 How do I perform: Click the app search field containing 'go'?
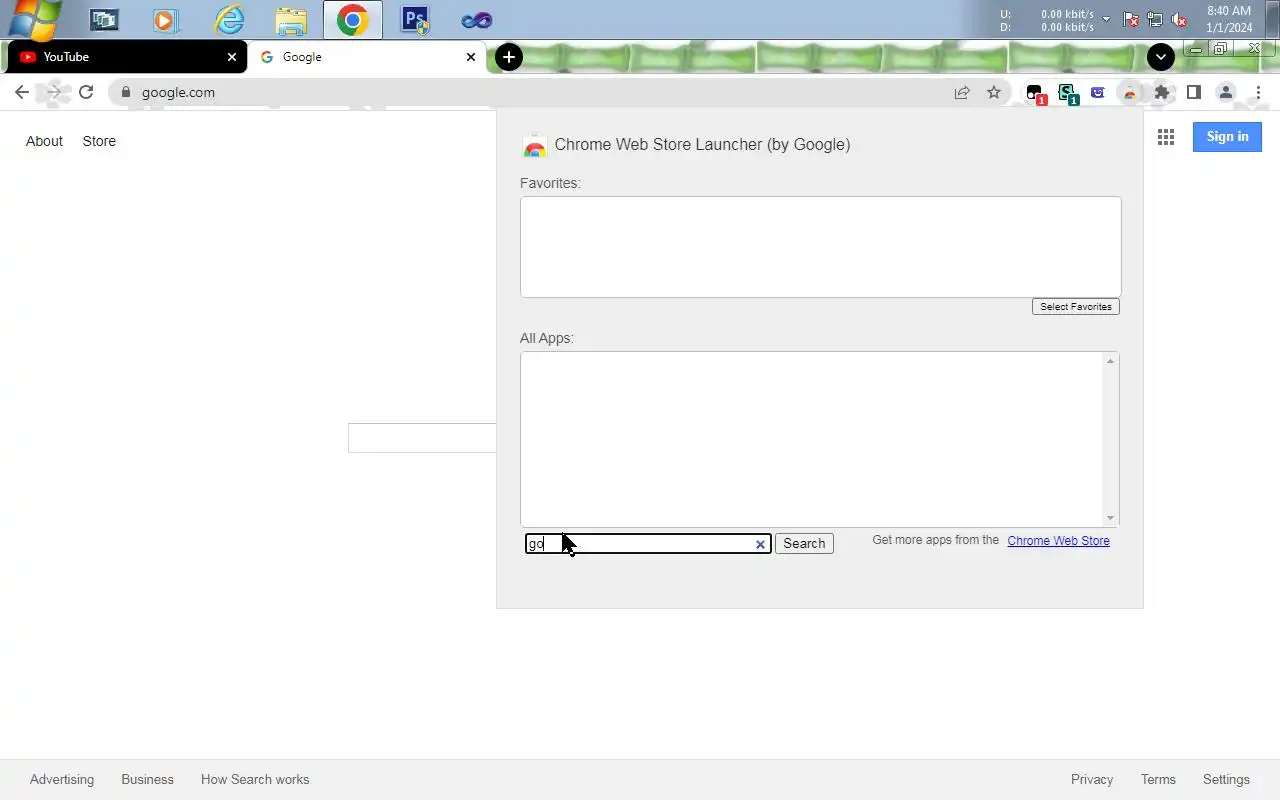(648, 544)
